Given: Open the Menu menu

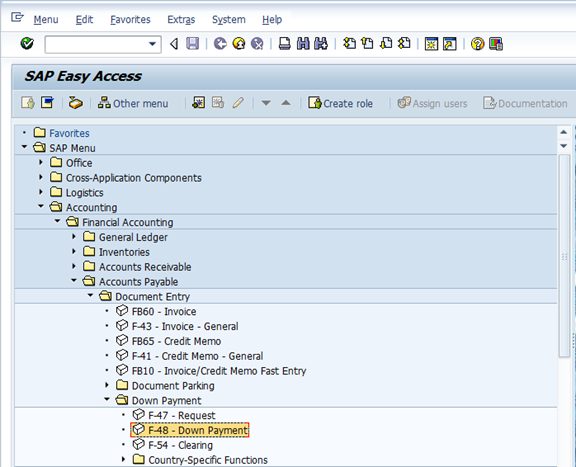Looking at the screenshot, I should coord(46,19).
